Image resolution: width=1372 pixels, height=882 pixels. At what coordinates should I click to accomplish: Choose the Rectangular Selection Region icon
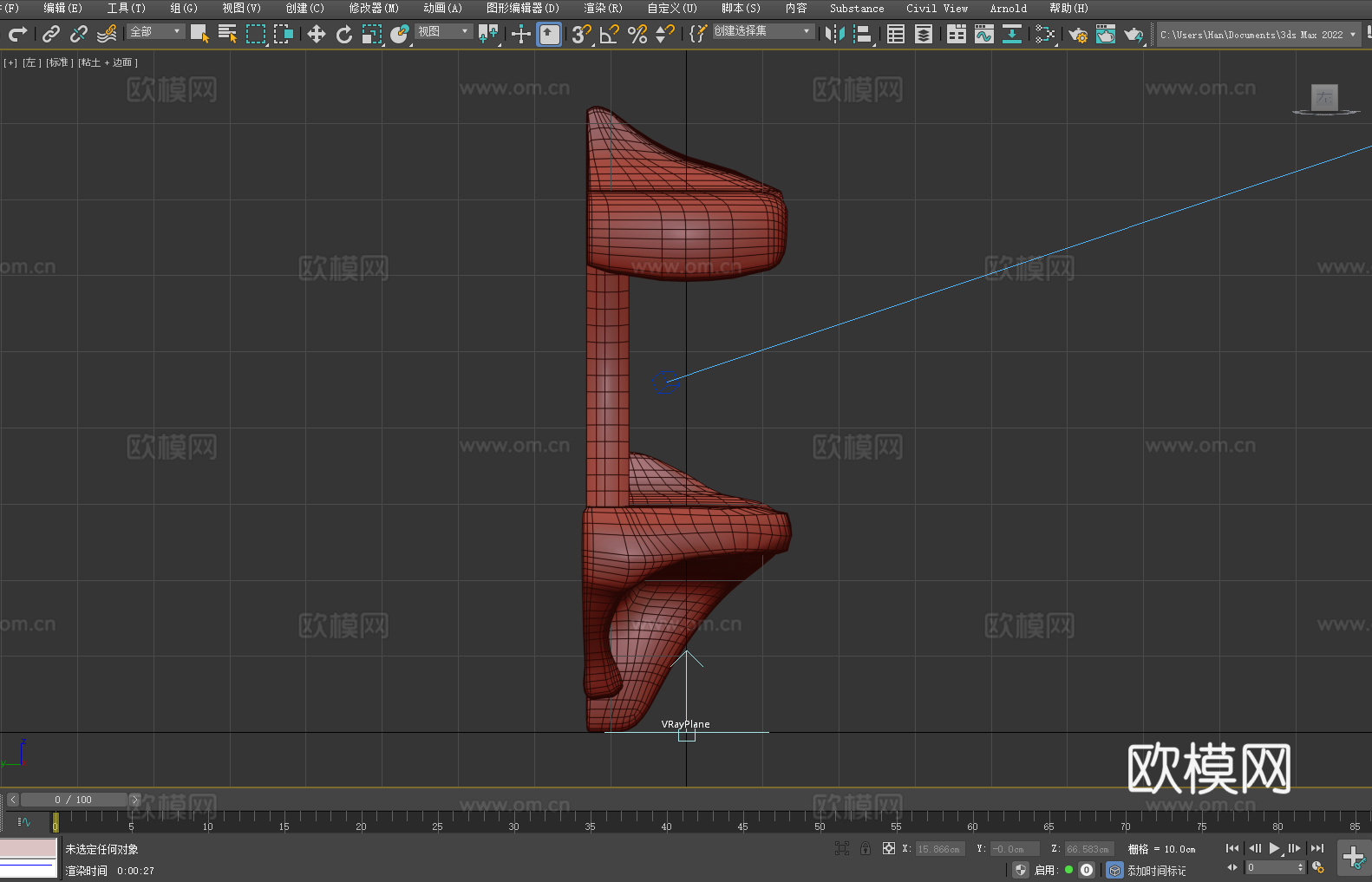tap(256, 34)
